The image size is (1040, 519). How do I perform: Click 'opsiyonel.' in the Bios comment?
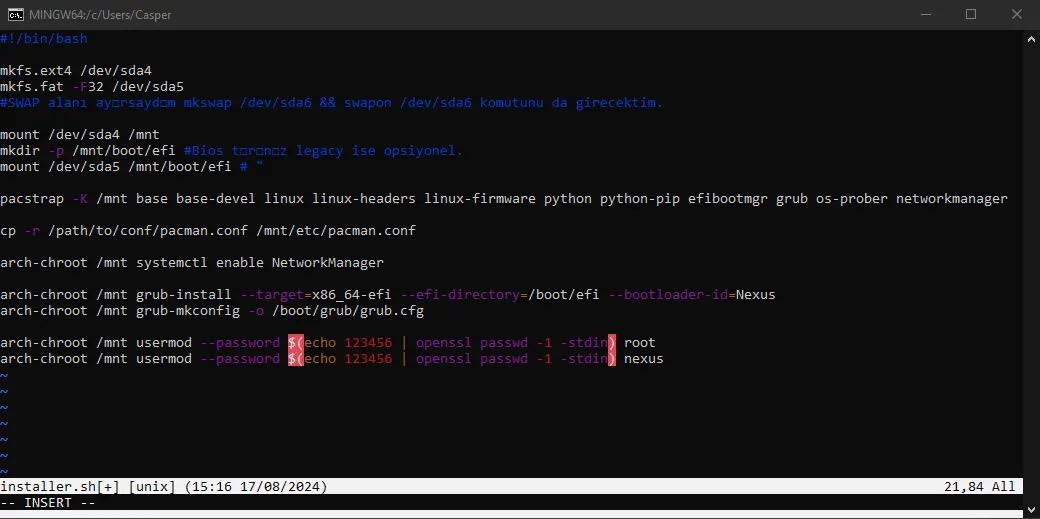coord(423,151)
